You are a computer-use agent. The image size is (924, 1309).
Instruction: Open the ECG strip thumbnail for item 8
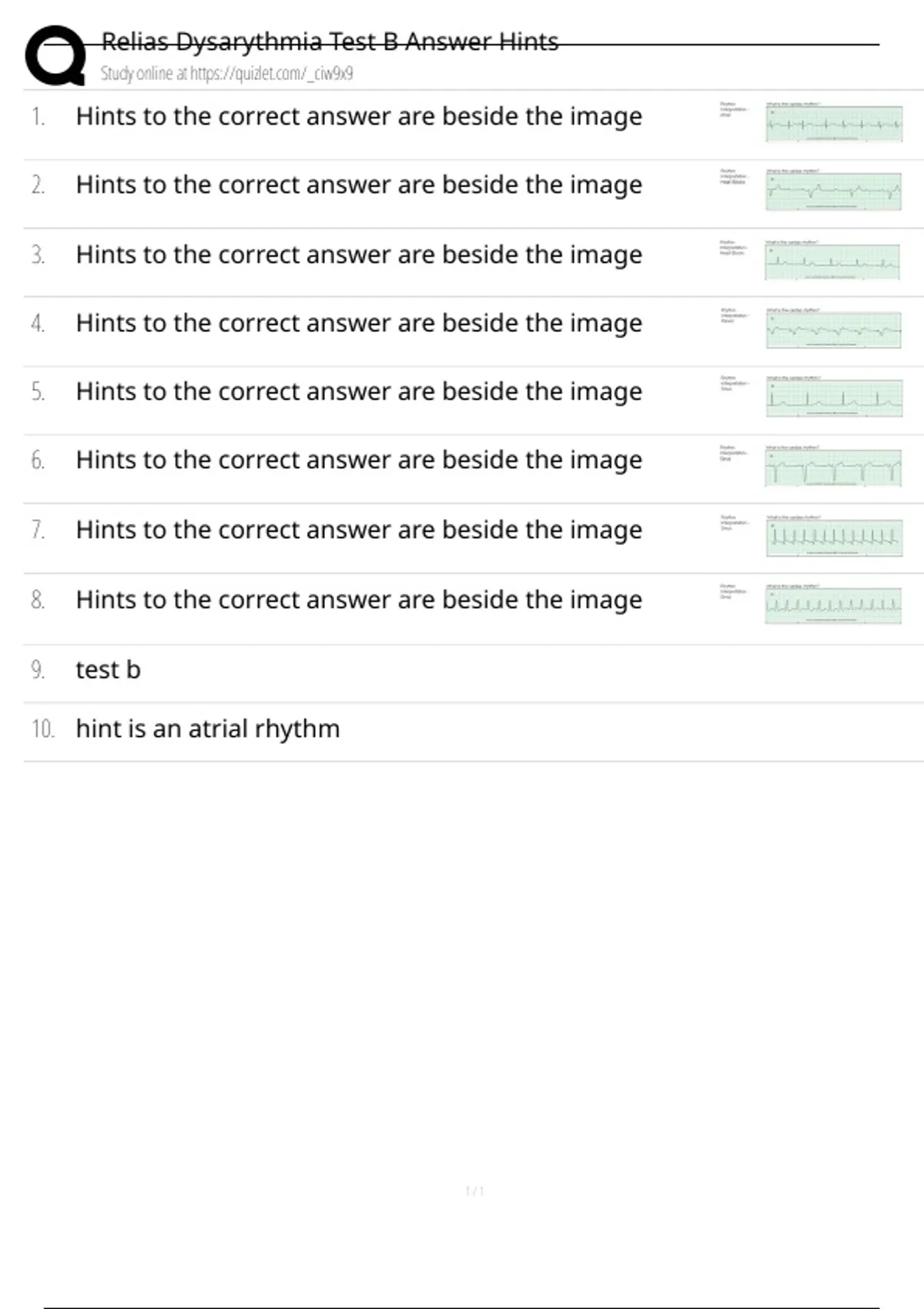[833, 605]
